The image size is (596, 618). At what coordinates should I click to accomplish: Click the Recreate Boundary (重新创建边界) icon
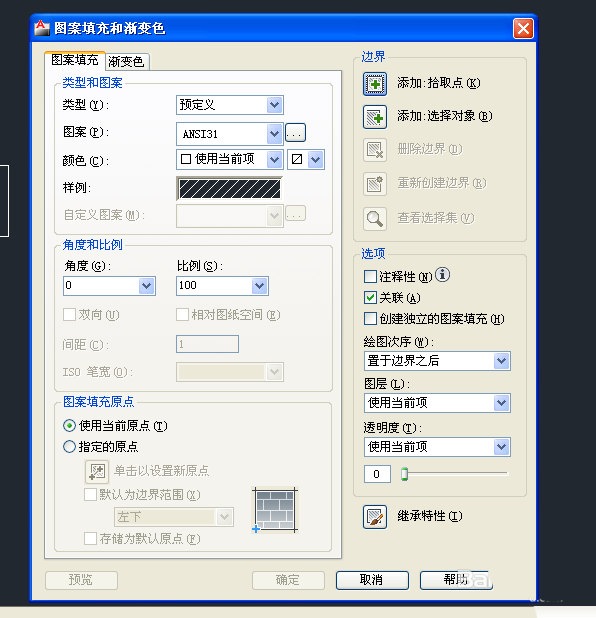pyautogui.click(x=374, y=184)
